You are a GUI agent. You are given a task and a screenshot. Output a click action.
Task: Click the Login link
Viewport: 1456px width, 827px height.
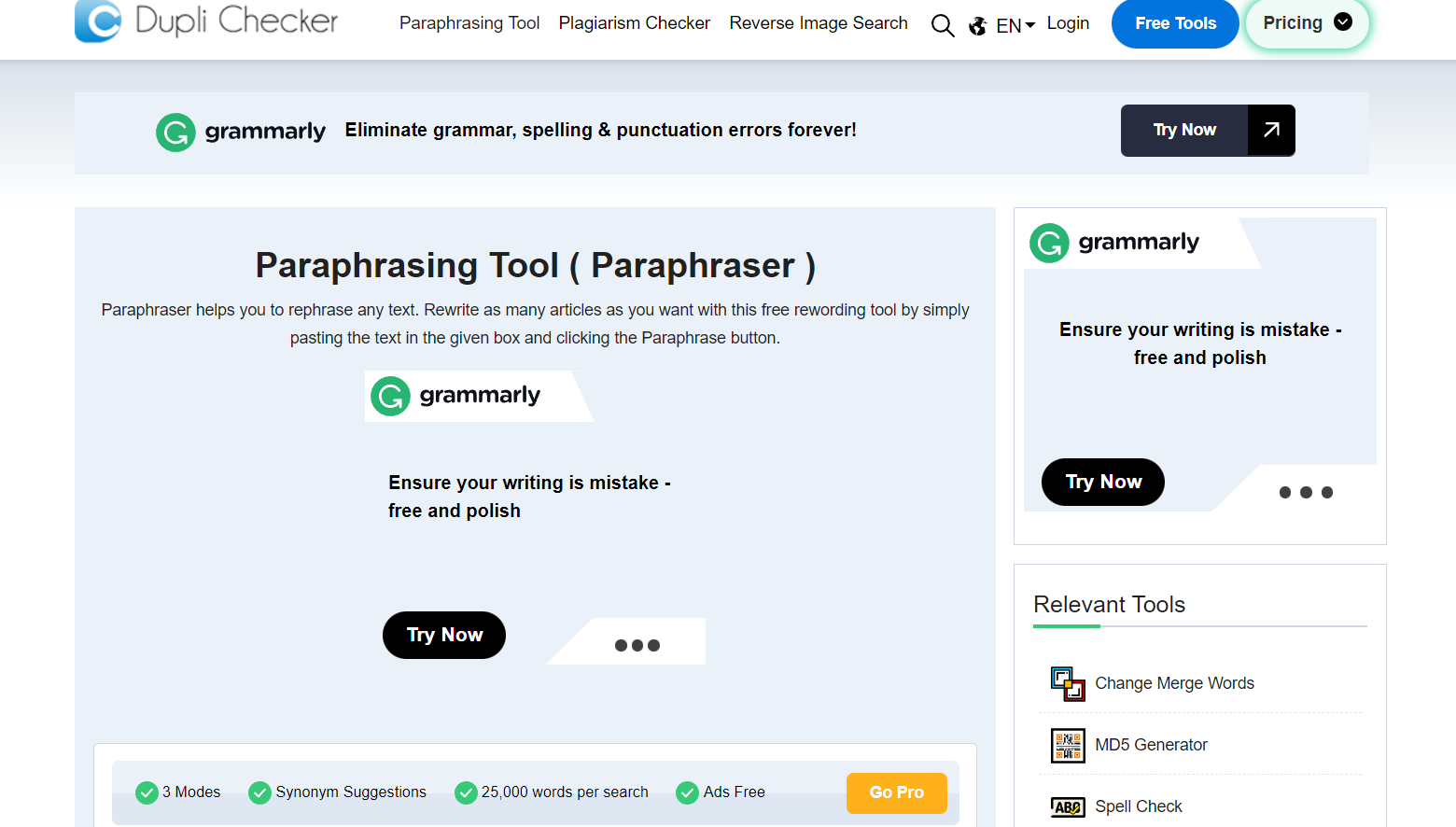1068,23
